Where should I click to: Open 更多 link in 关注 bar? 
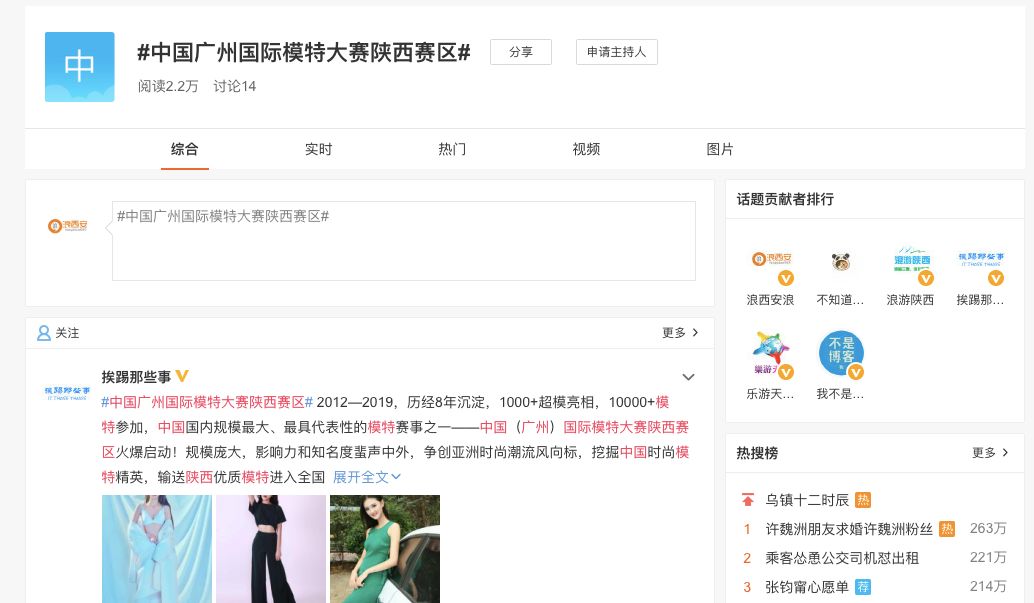674,333
